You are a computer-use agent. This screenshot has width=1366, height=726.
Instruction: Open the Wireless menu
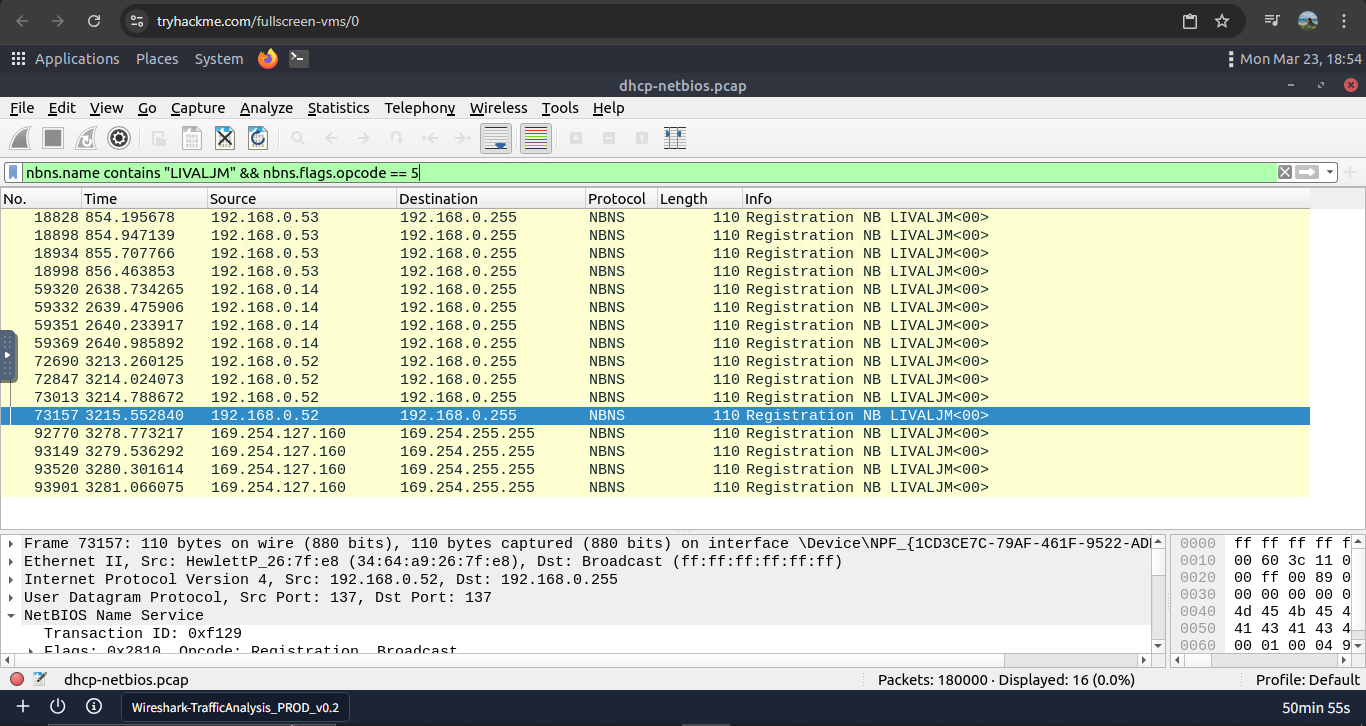click(x=498, y=108)
